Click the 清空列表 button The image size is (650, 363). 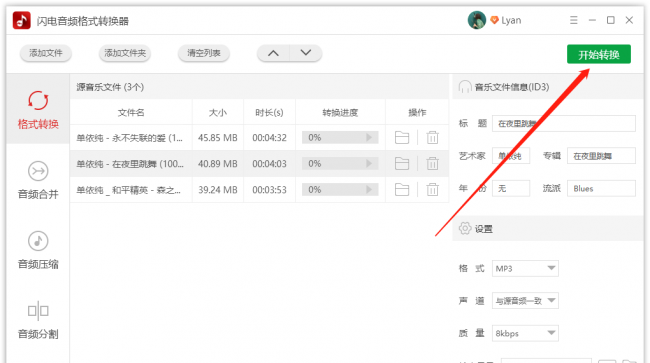[x=204, y=53]
